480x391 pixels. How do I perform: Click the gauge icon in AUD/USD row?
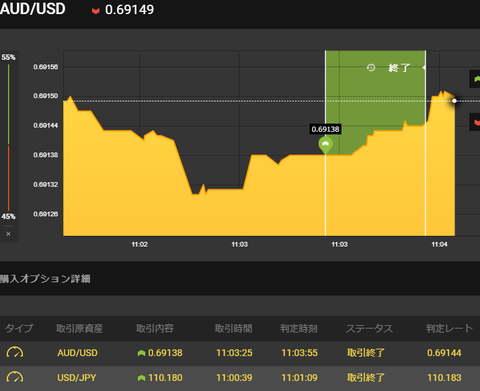(x=15, y=352)
